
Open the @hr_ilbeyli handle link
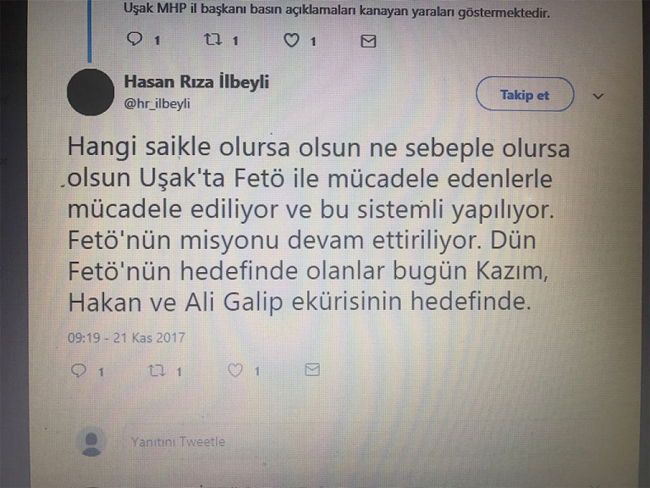coord(157,103)
